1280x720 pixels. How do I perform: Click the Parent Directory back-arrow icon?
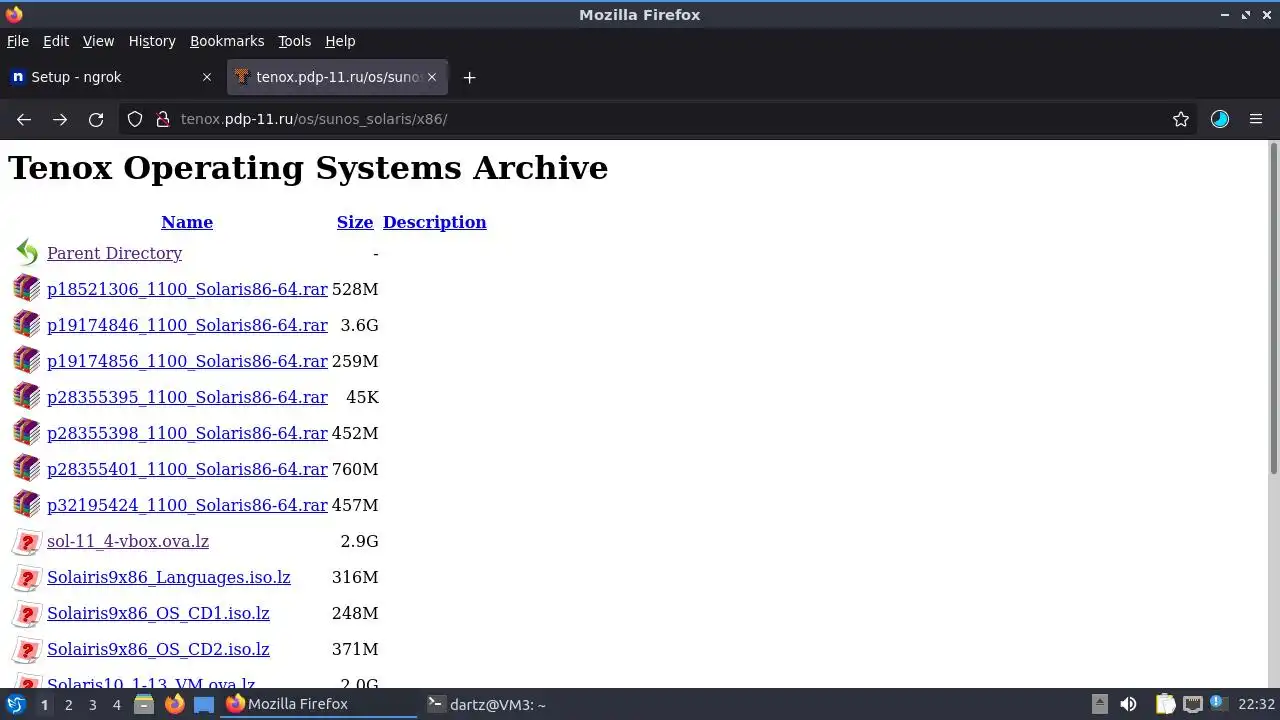[x=27, y=253]
